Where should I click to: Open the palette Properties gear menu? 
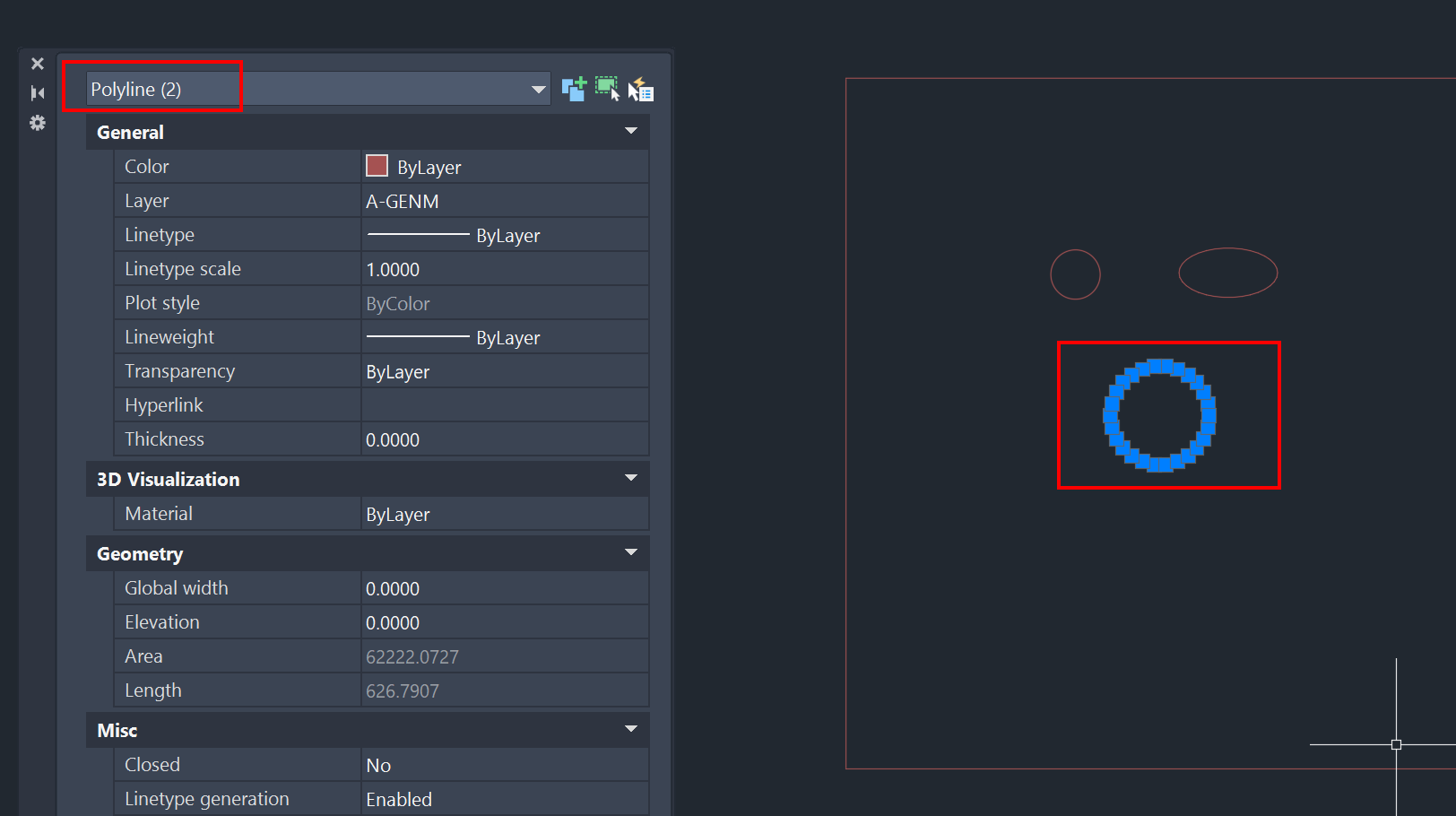(38, 123)
